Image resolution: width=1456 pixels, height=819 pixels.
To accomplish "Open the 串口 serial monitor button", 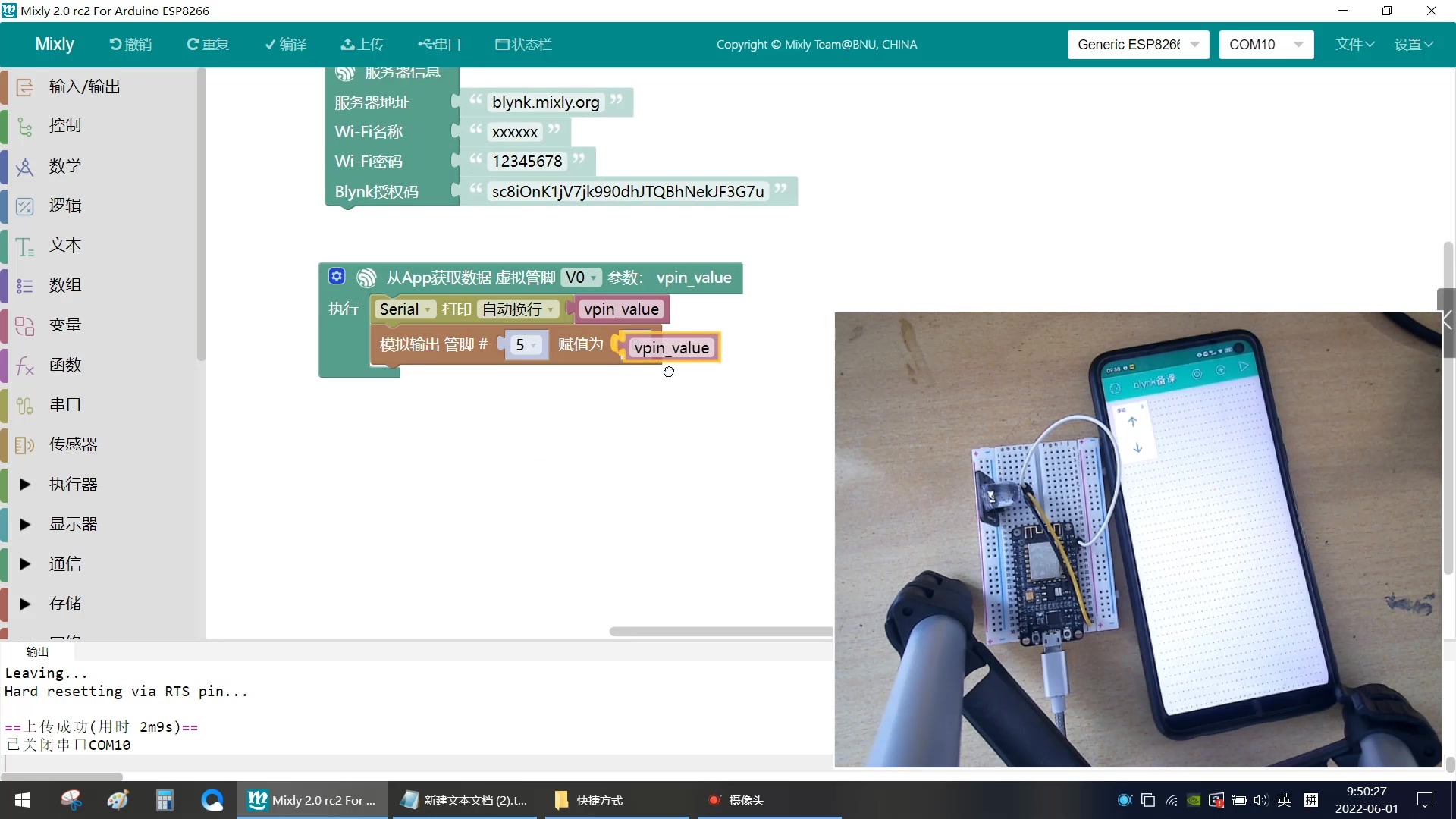I will [440, 44].
